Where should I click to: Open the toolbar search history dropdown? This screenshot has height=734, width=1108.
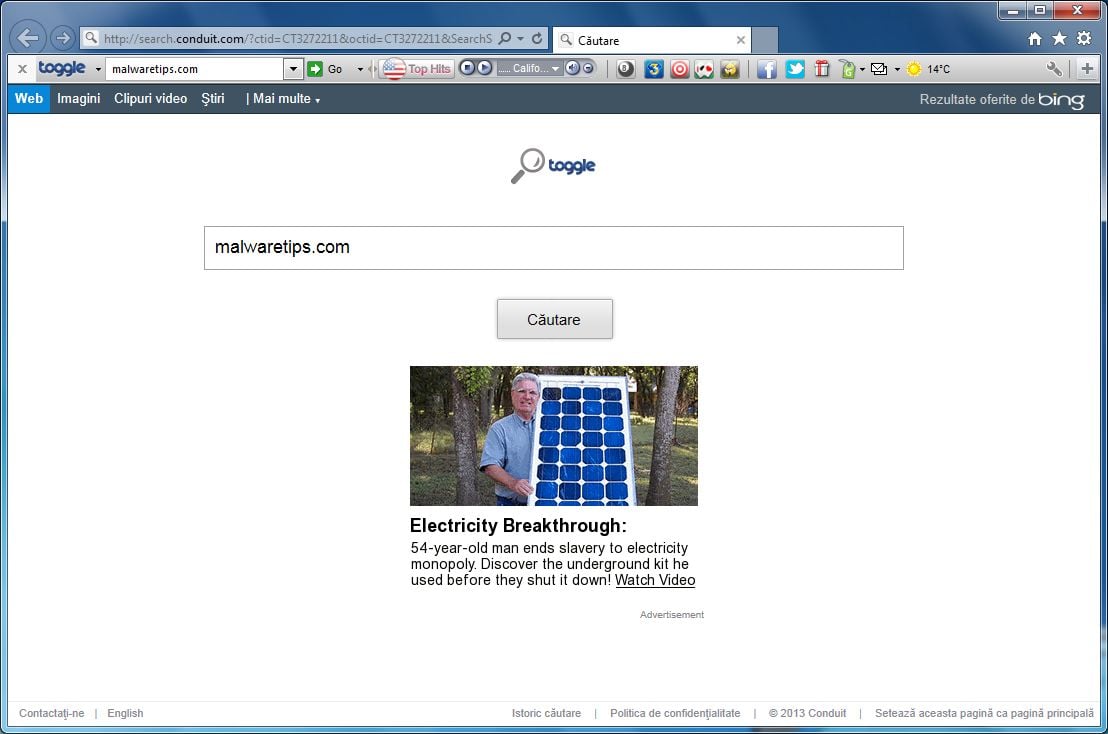point(293,69)
